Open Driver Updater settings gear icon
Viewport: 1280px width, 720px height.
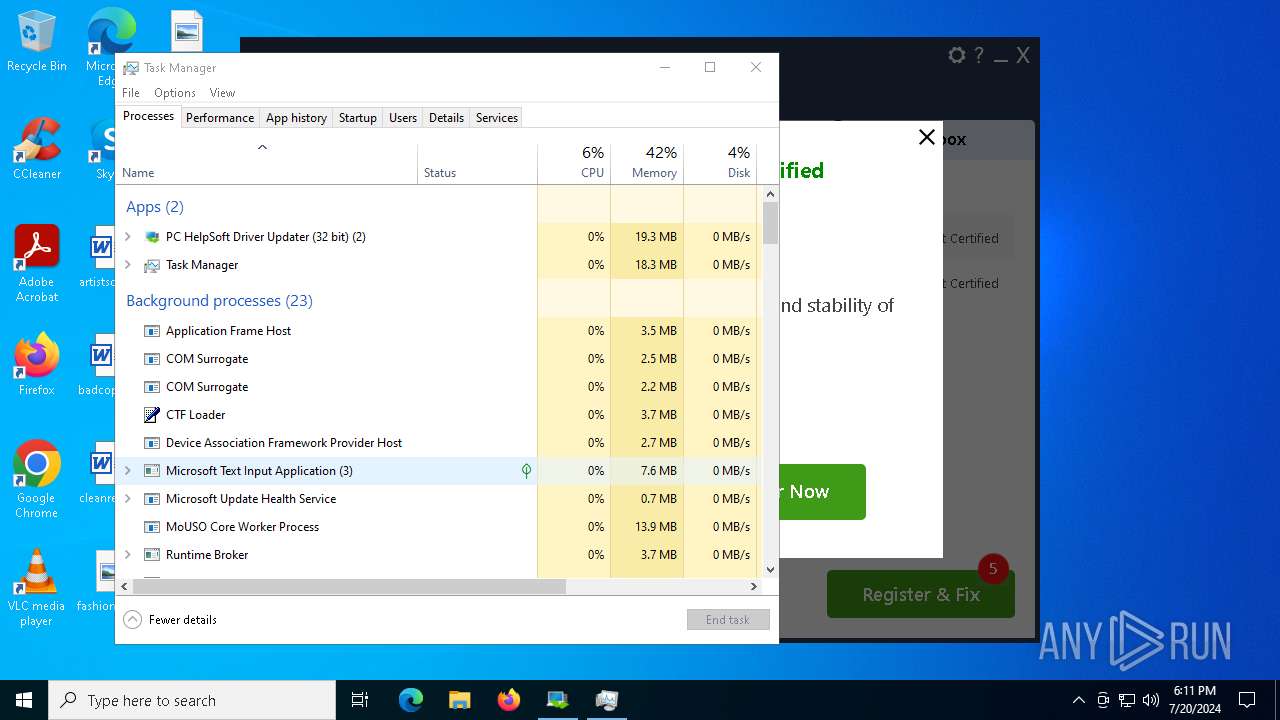[957, 56]
